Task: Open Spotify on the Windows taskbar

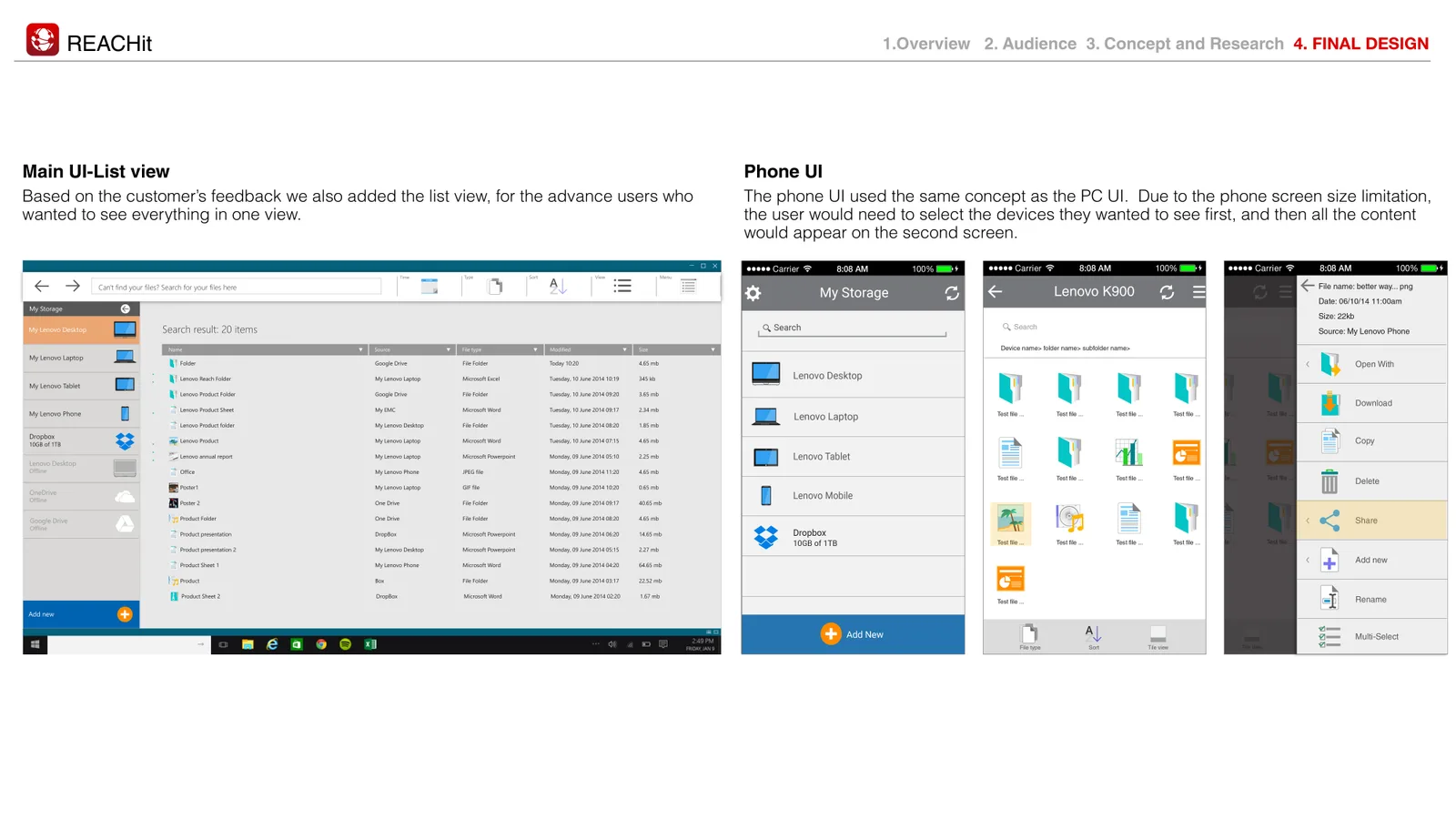Action: (346, 644)
